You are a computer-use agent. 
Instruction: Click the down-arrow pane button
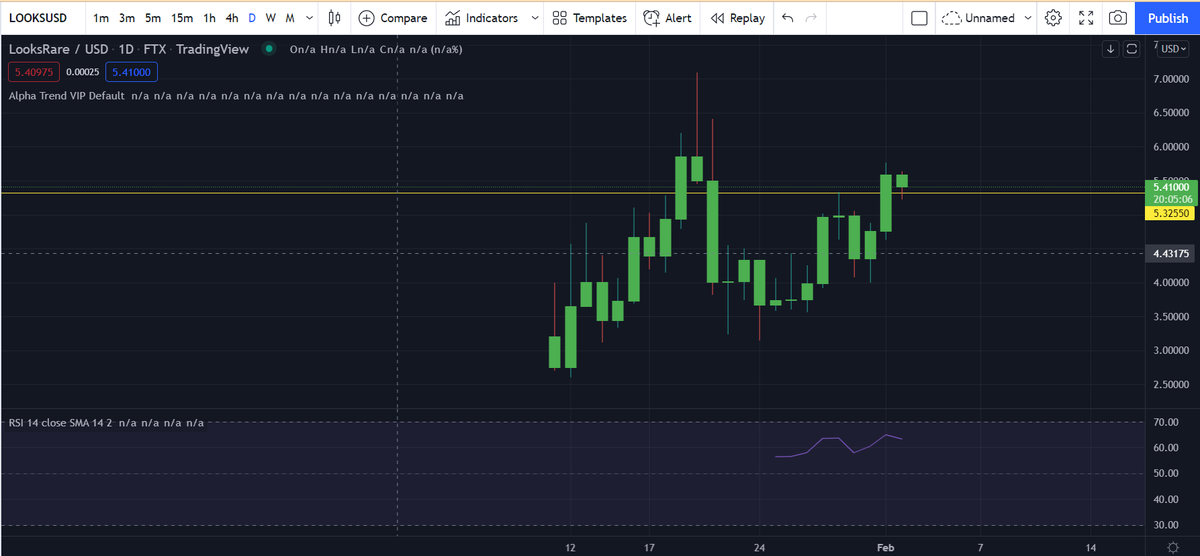(x=1111, y=49)
